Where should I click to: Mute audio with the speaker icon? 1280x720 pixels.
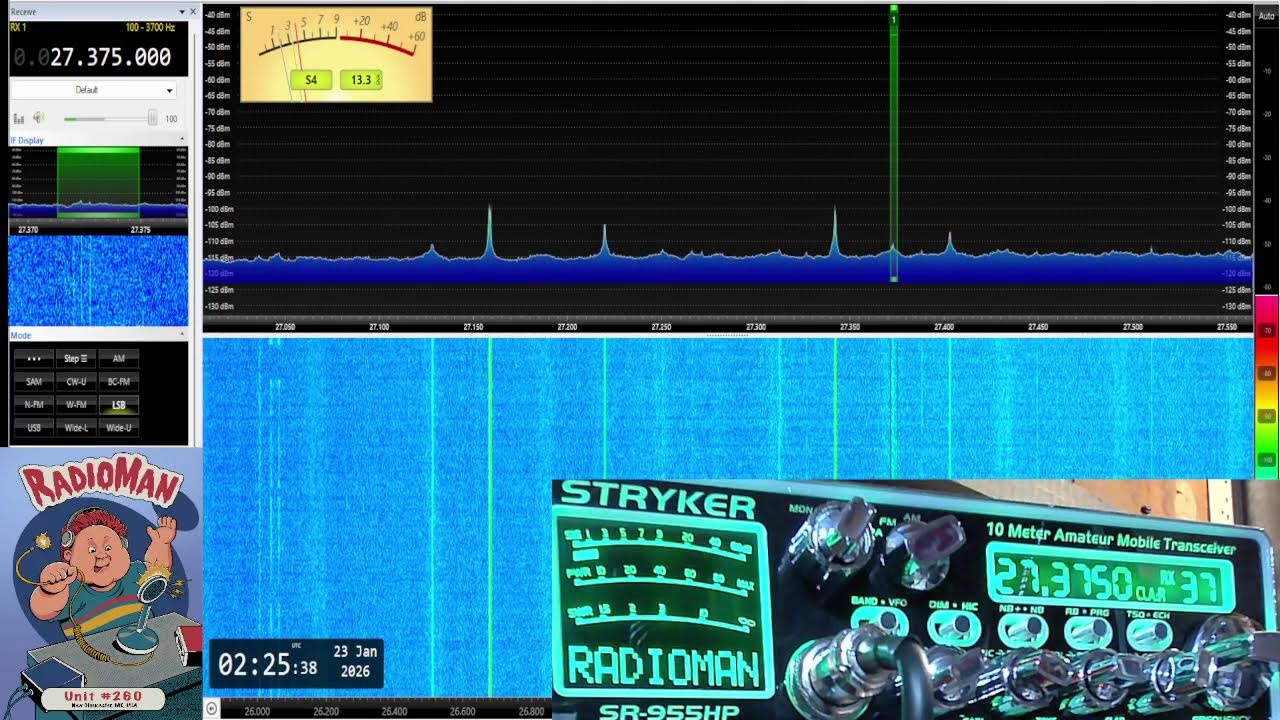point(38,119)
